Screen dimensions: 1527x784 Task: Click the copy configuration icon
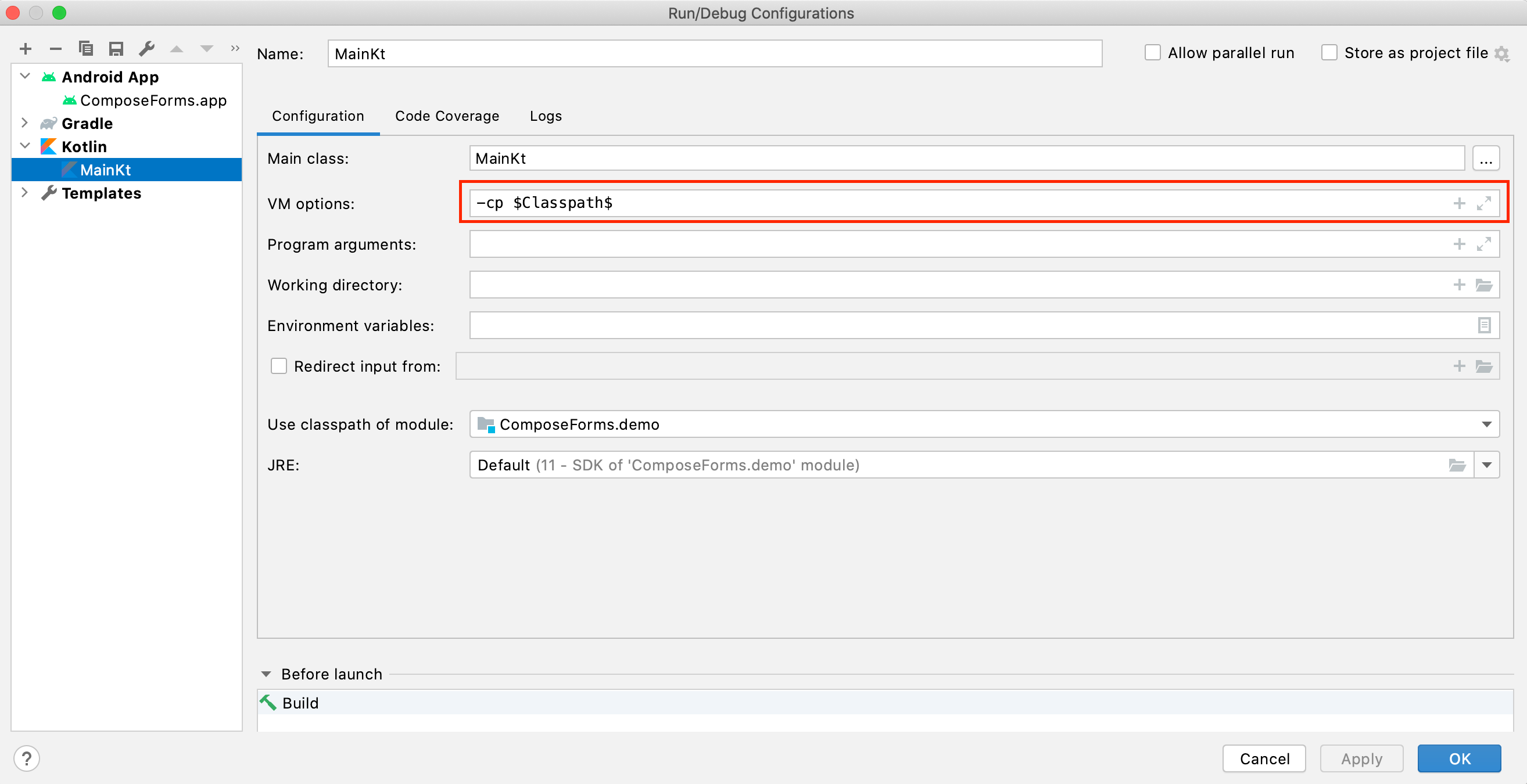pos(86,49)
